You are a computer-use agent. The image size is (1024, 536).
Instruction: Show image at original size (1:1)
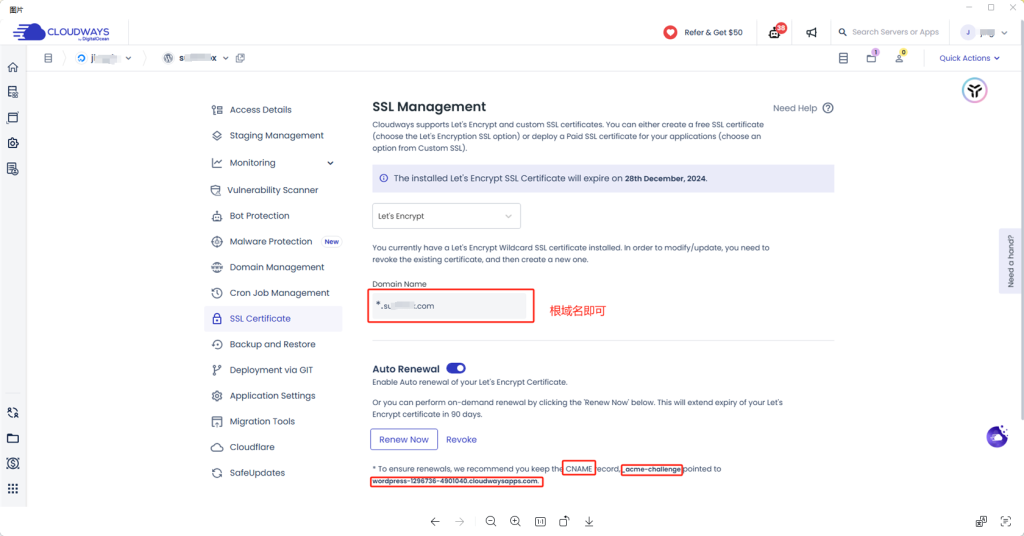click(540, 521)
